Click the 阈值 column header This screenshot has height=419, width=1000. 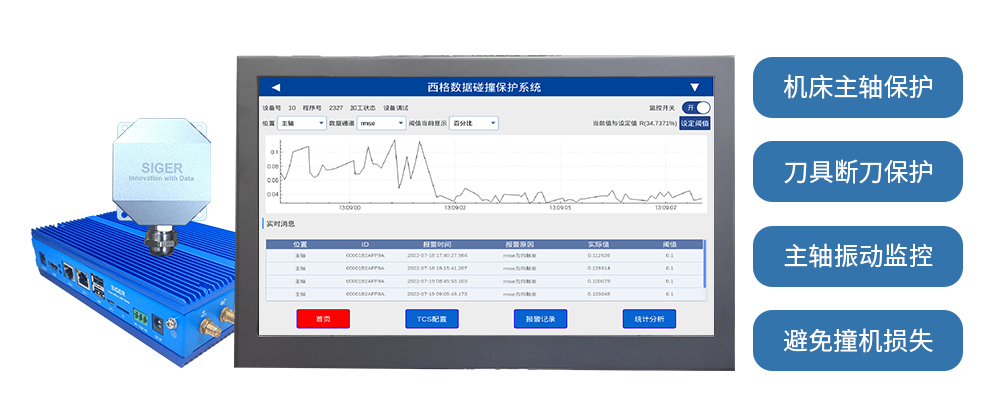669,244
